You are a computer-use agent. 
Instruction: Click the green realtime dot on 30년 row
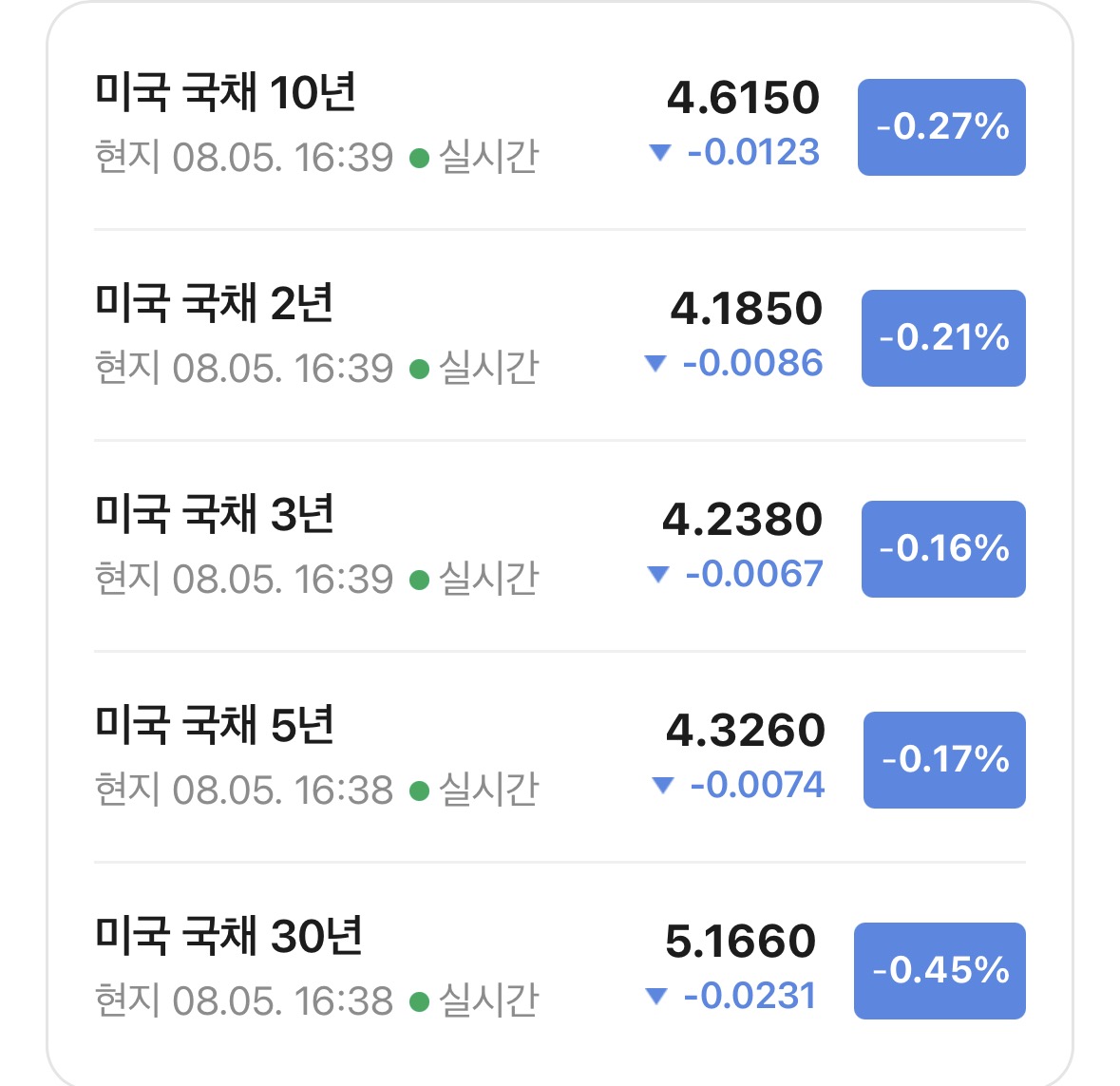[419, 1001]
